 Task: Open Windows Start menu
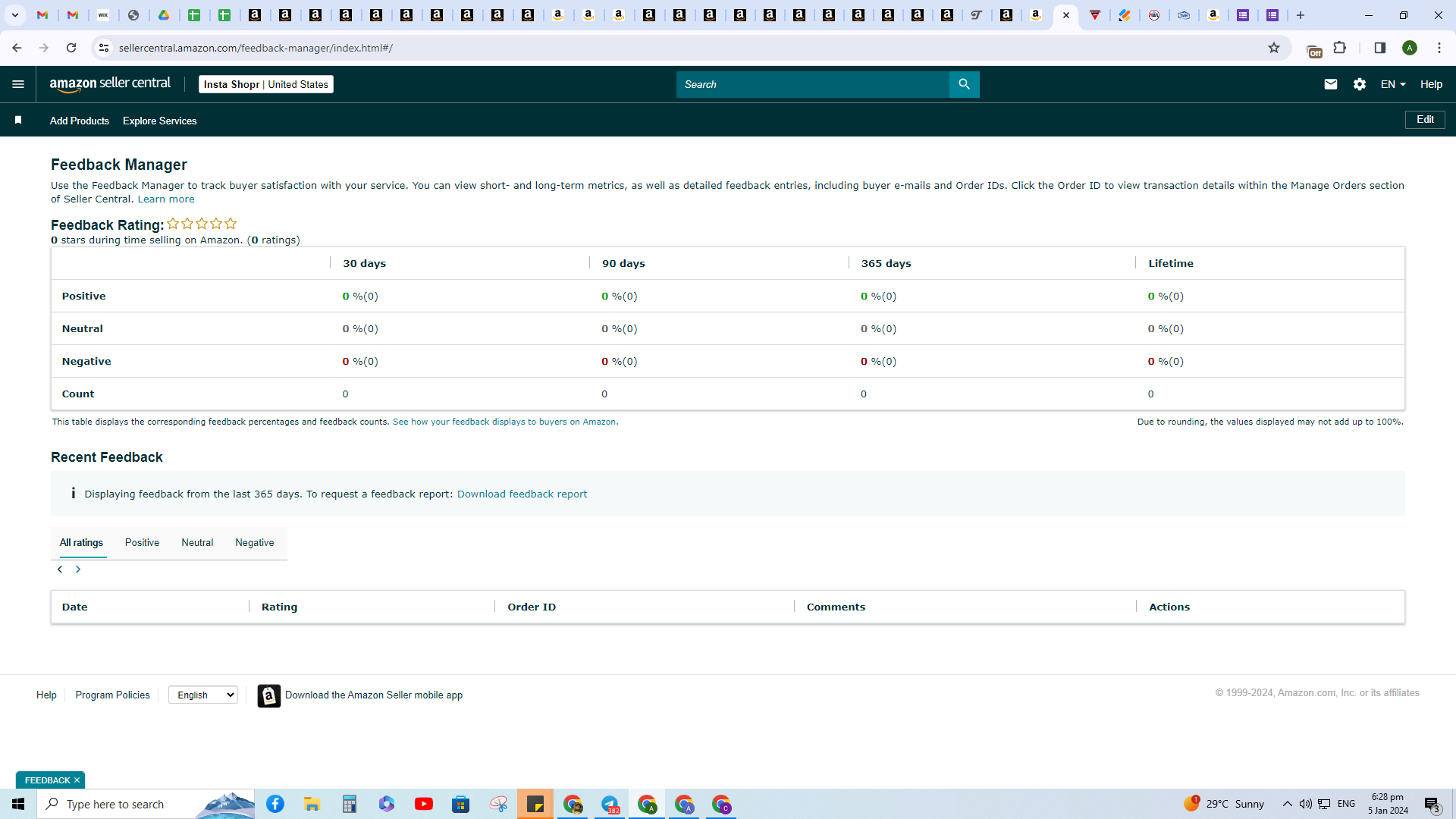click(x=18, y=804)
